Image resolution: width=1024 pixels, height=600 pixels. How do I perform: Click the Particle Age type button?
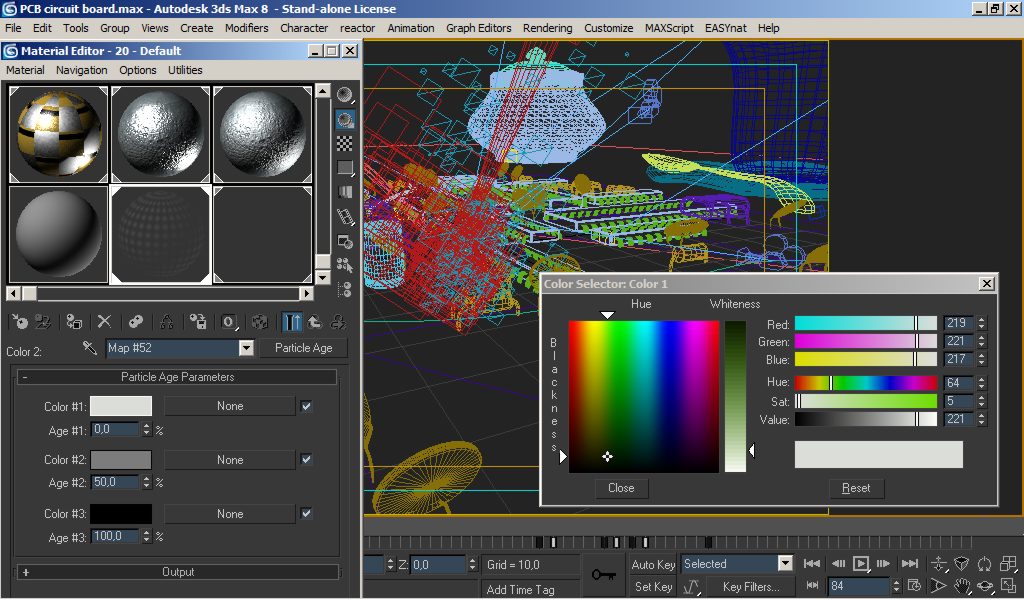303,348
